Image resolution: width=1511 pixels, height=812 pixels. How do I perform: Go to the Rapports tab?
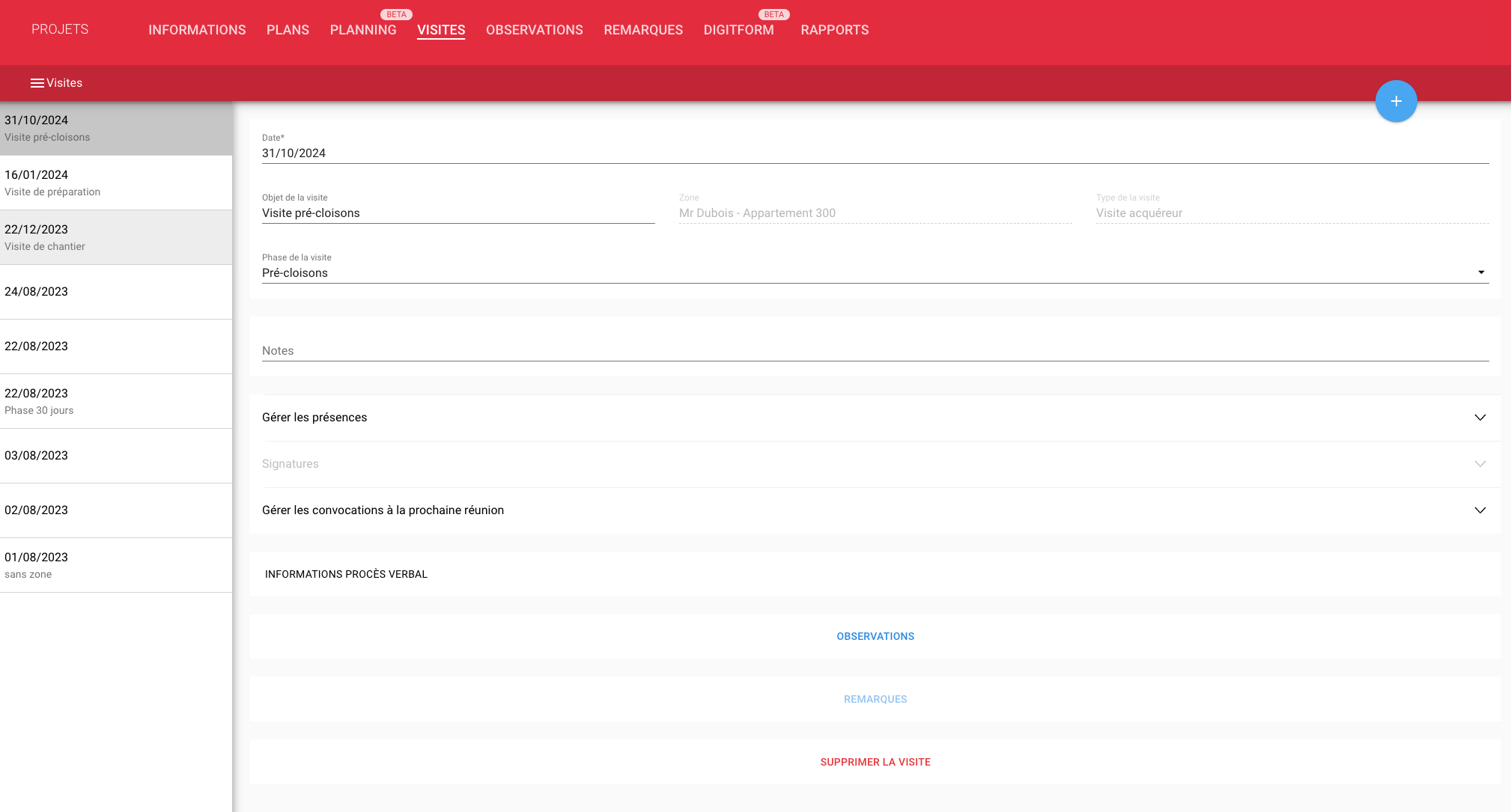tap(834, 30)
